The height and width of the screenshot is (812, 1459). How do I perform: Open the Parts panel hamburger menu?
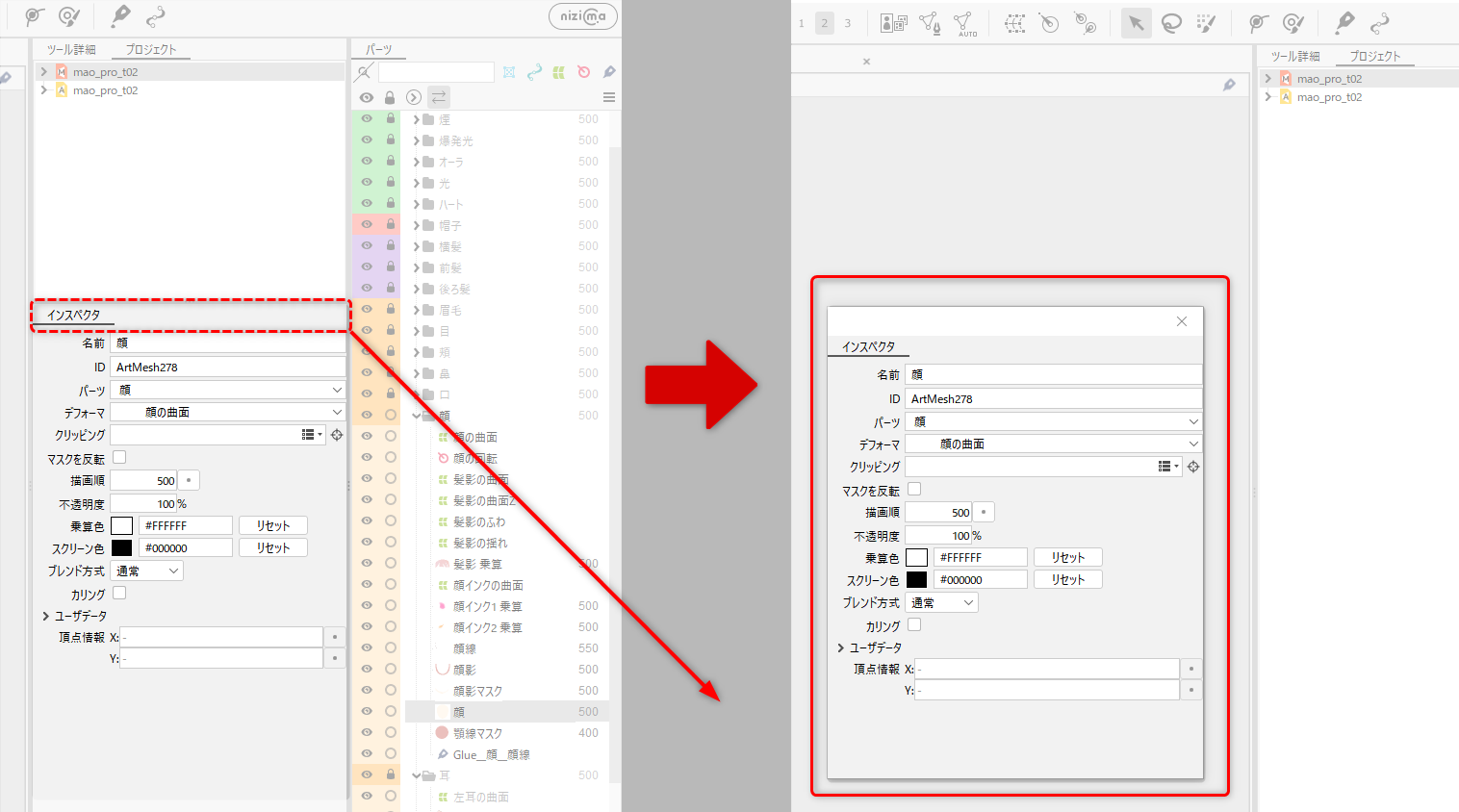tap(608, 97)
